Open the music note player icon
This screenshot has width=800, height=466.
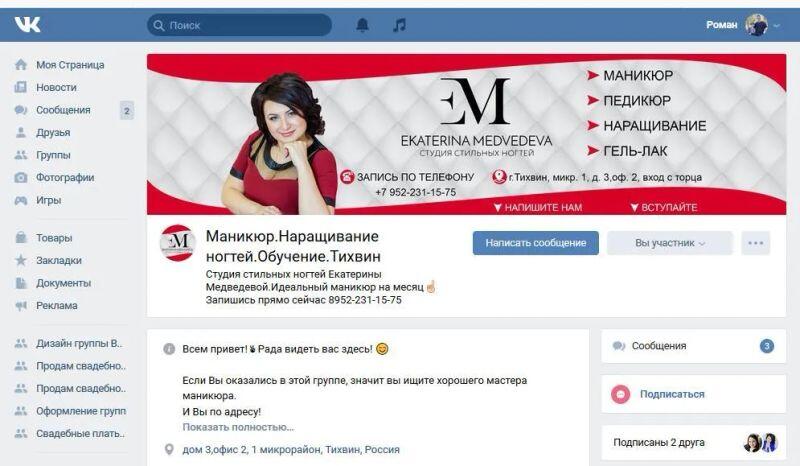pos(399,24)
